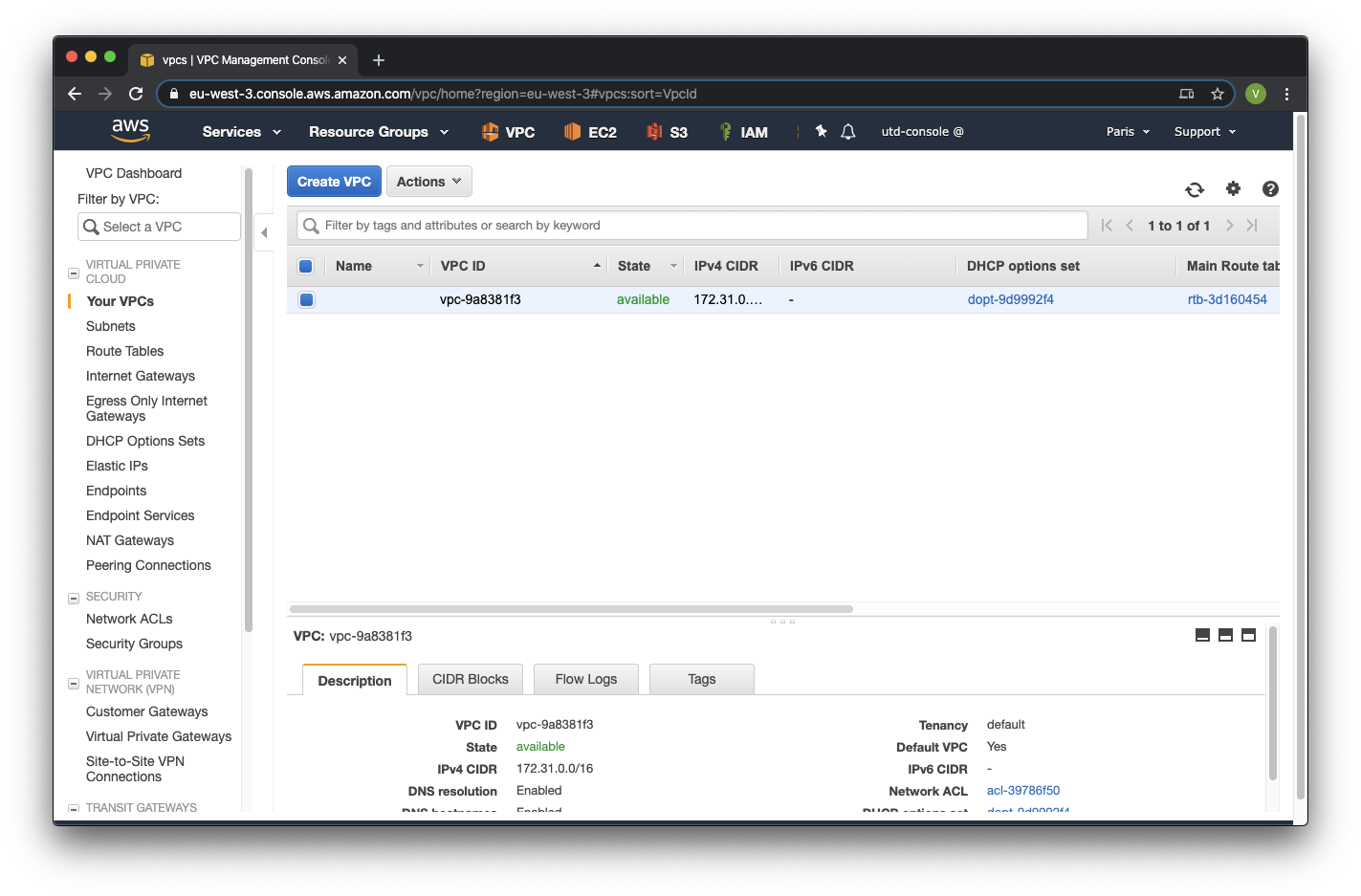Viewport: 1361px width, 896px height.
Task: Open the notifications bell
Action: click(847, 132)
